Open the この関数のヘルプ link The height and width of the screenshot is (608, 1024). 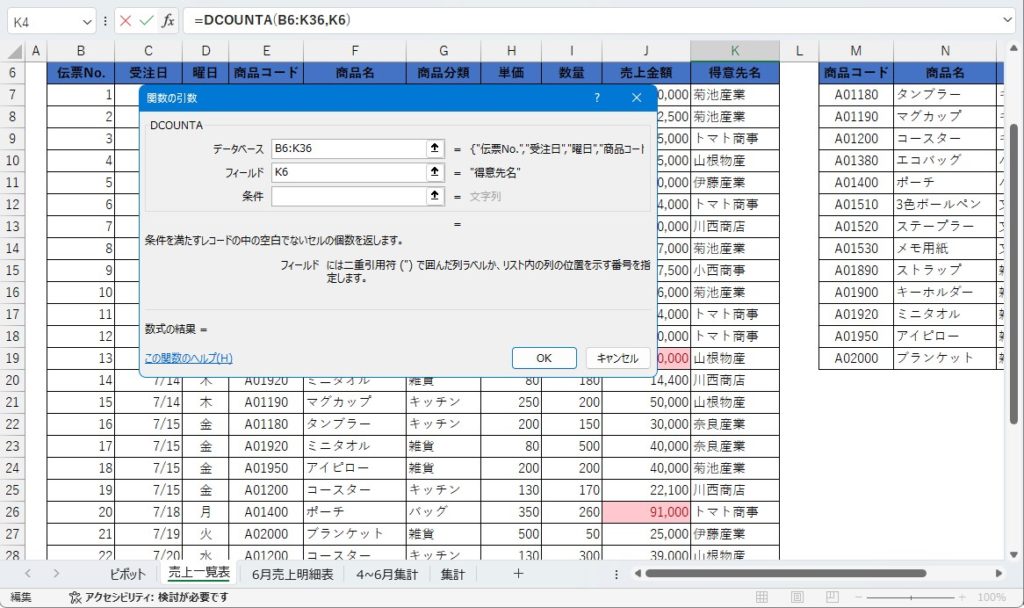(x=188, y=358)
